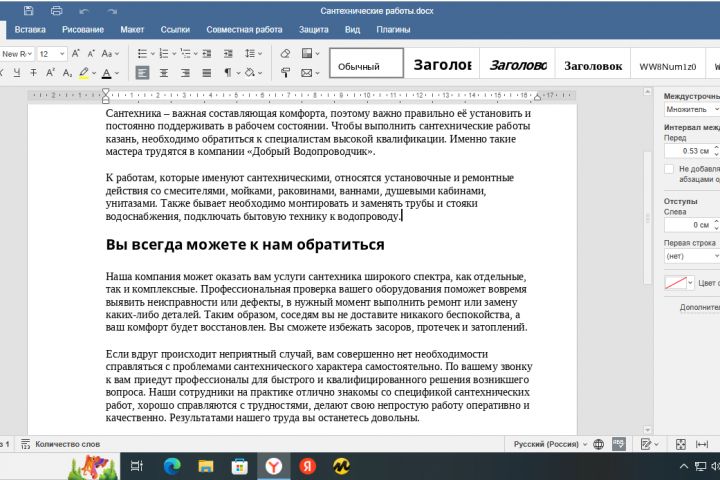This screenshot has width=720, height=480.
Task: Switch to the Ссылки tab
Action: tap(175, 29)
